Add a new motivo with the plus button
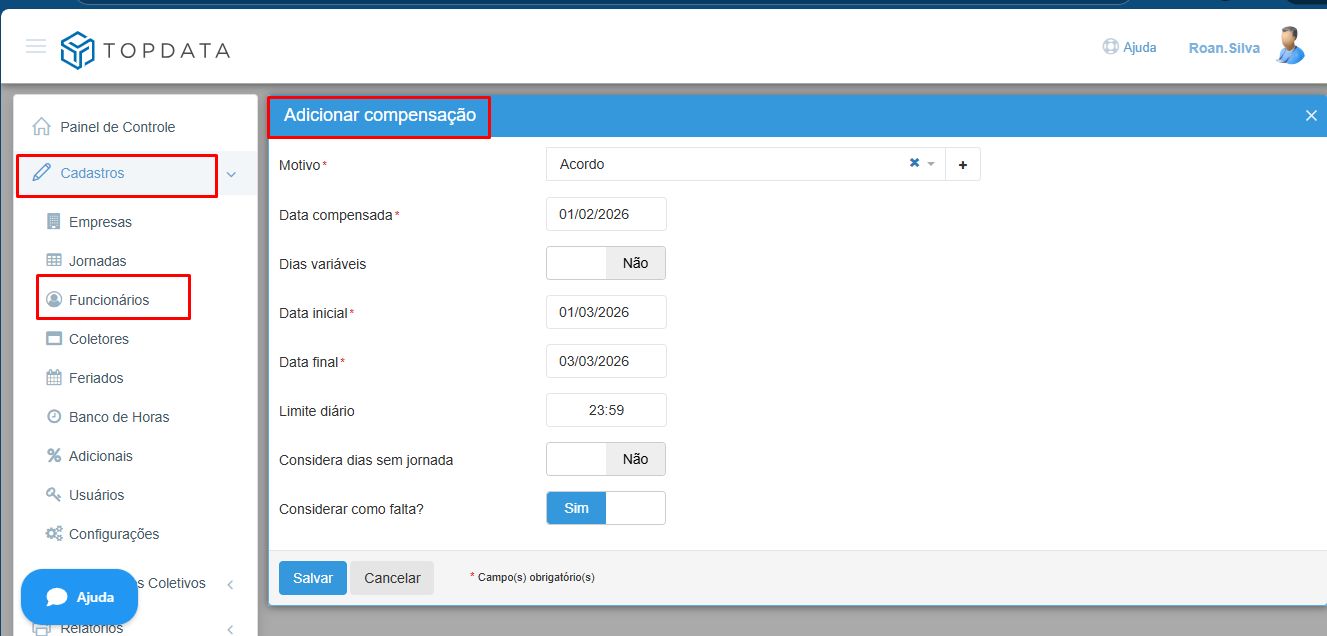Viewport: 1327px width, 636px height. coord(962,165)
